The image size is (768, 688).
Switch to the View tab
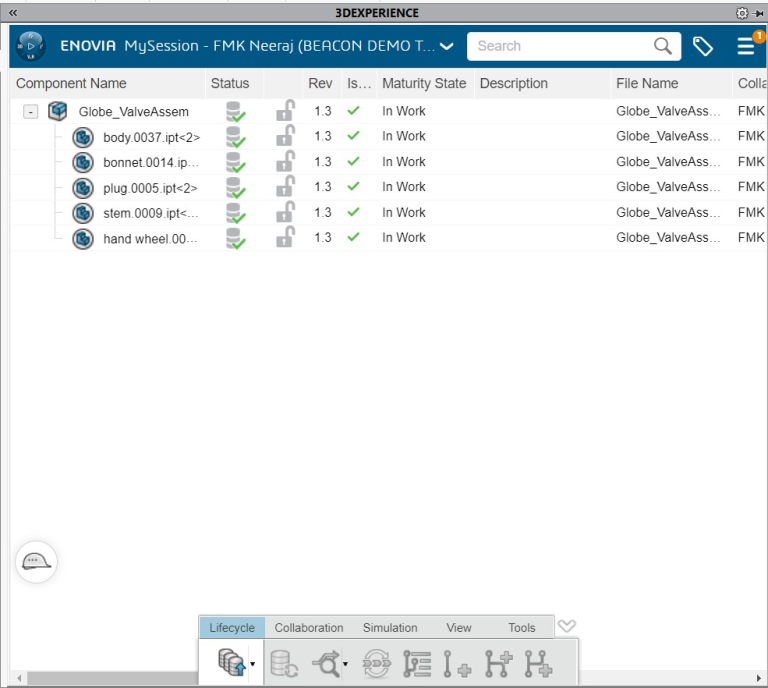tap(458, 628)
